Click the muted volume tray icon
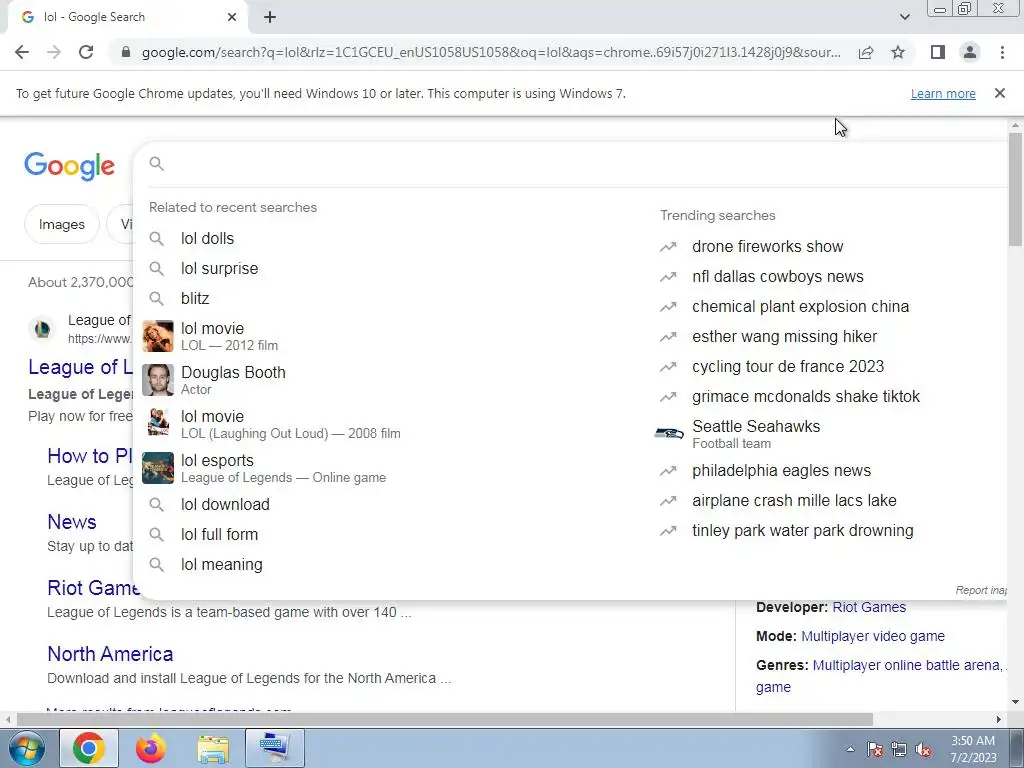This screenshot has height=768, width=1024. [x=922, y=750]
